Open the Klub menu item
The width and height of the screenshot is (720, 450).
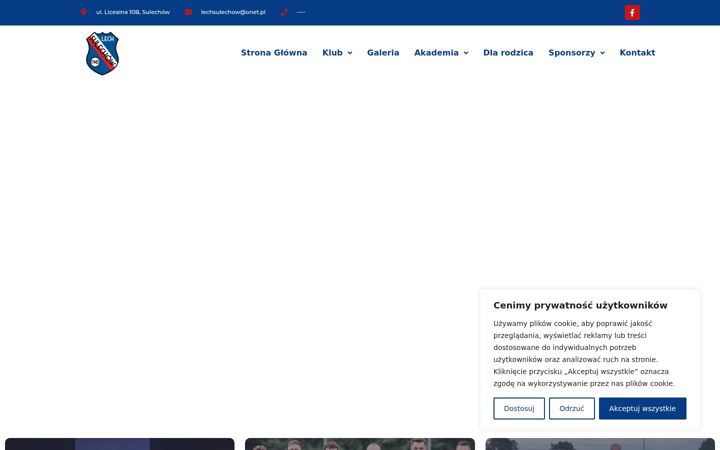point(332,53)
